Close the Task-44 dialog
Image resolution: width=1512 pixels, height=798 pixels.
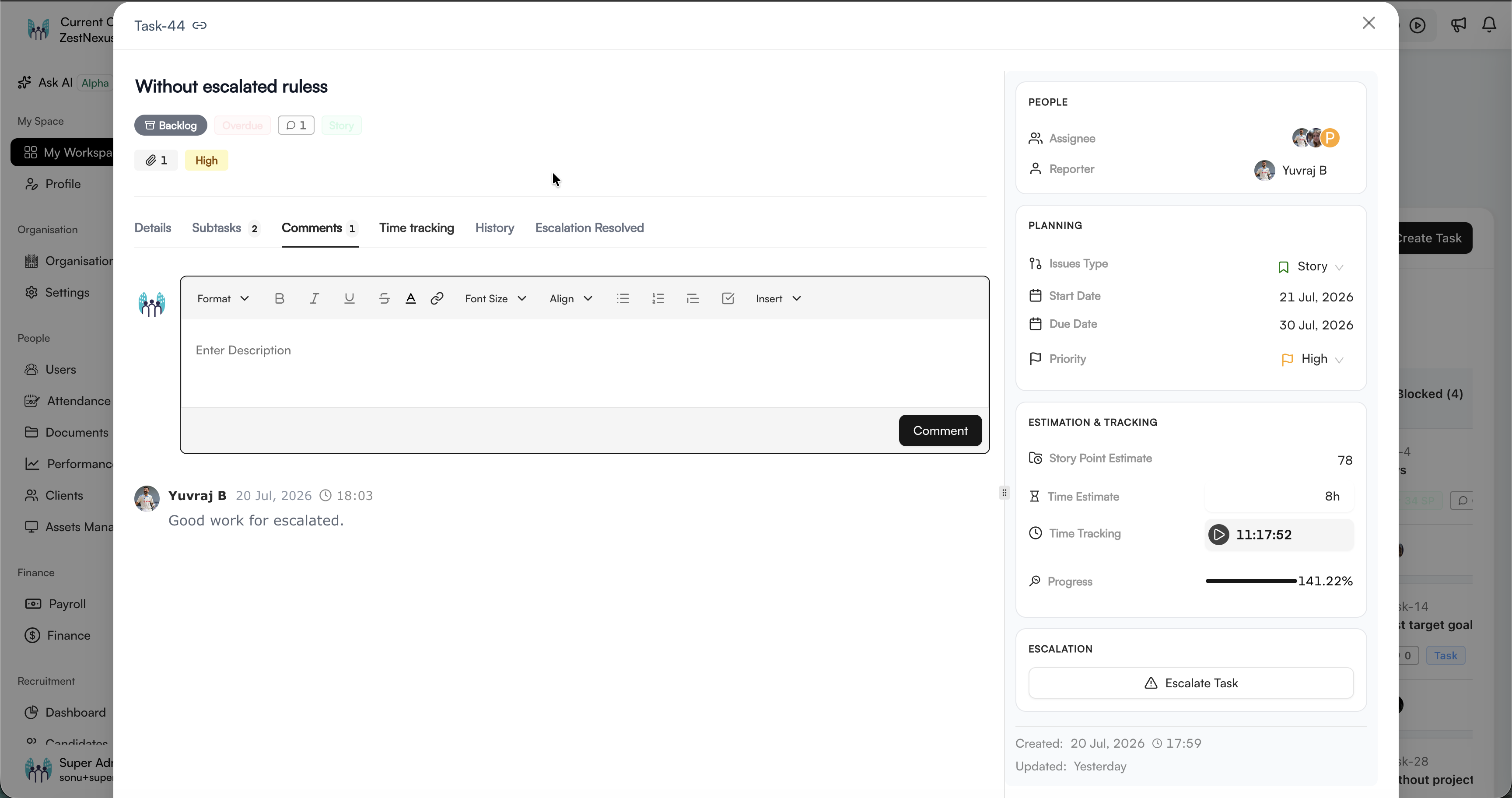tap(1369, 23)
